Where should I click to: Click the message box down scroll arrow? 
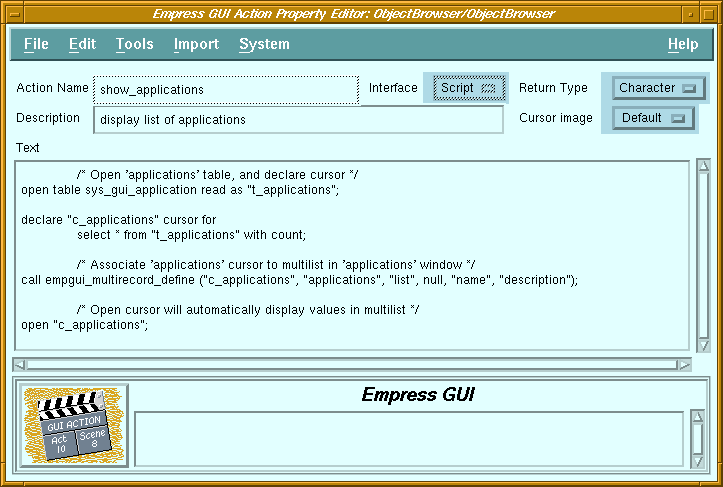pos(698,461)
